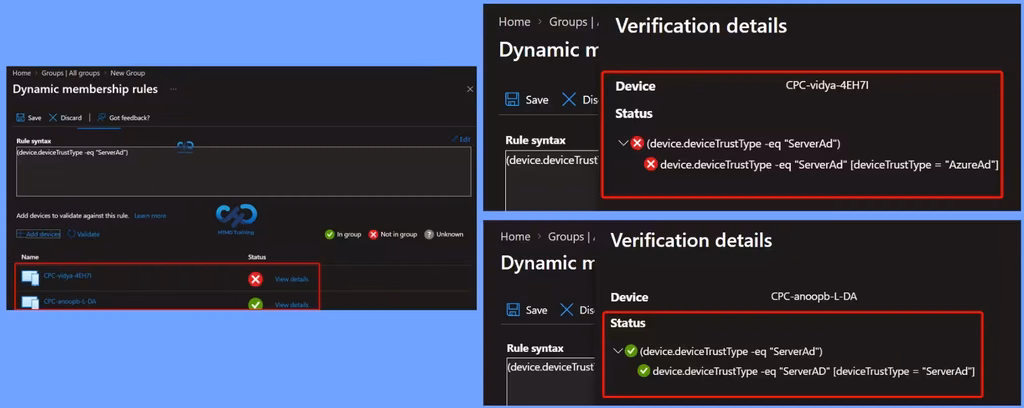This screenshot has width=1024, height=408.
Task: Click the Got feedback? label
Action: [129, 118]
